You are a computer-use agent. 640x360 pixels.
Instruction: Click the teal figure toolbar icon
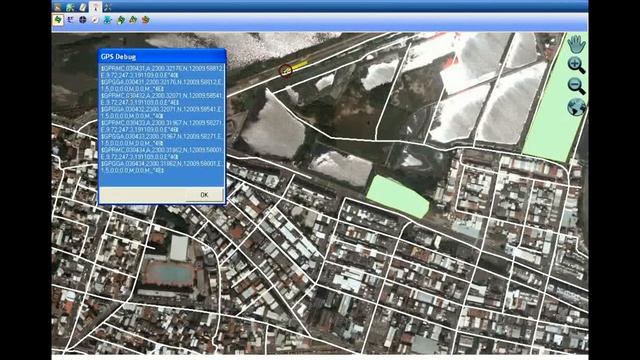tap(107, 20)
